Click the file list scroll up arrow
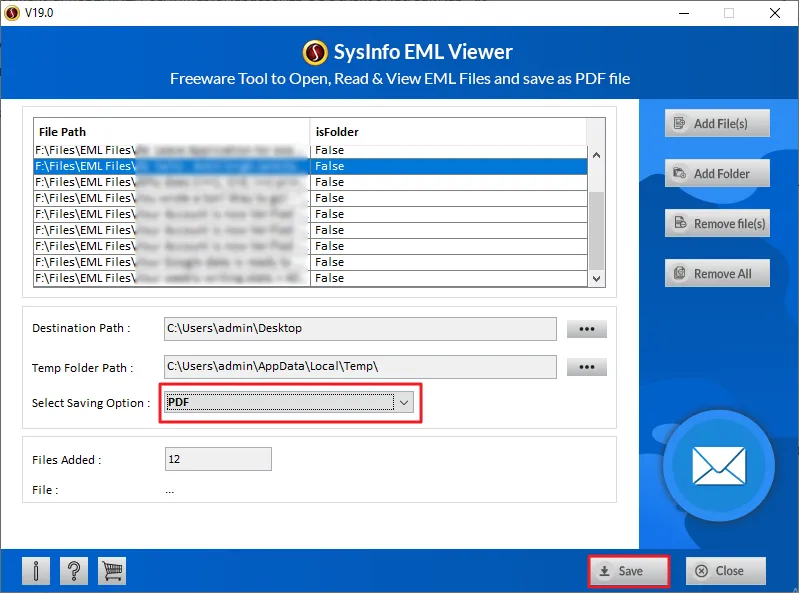The width and height of the screenshot is (799, 593). 596,155
